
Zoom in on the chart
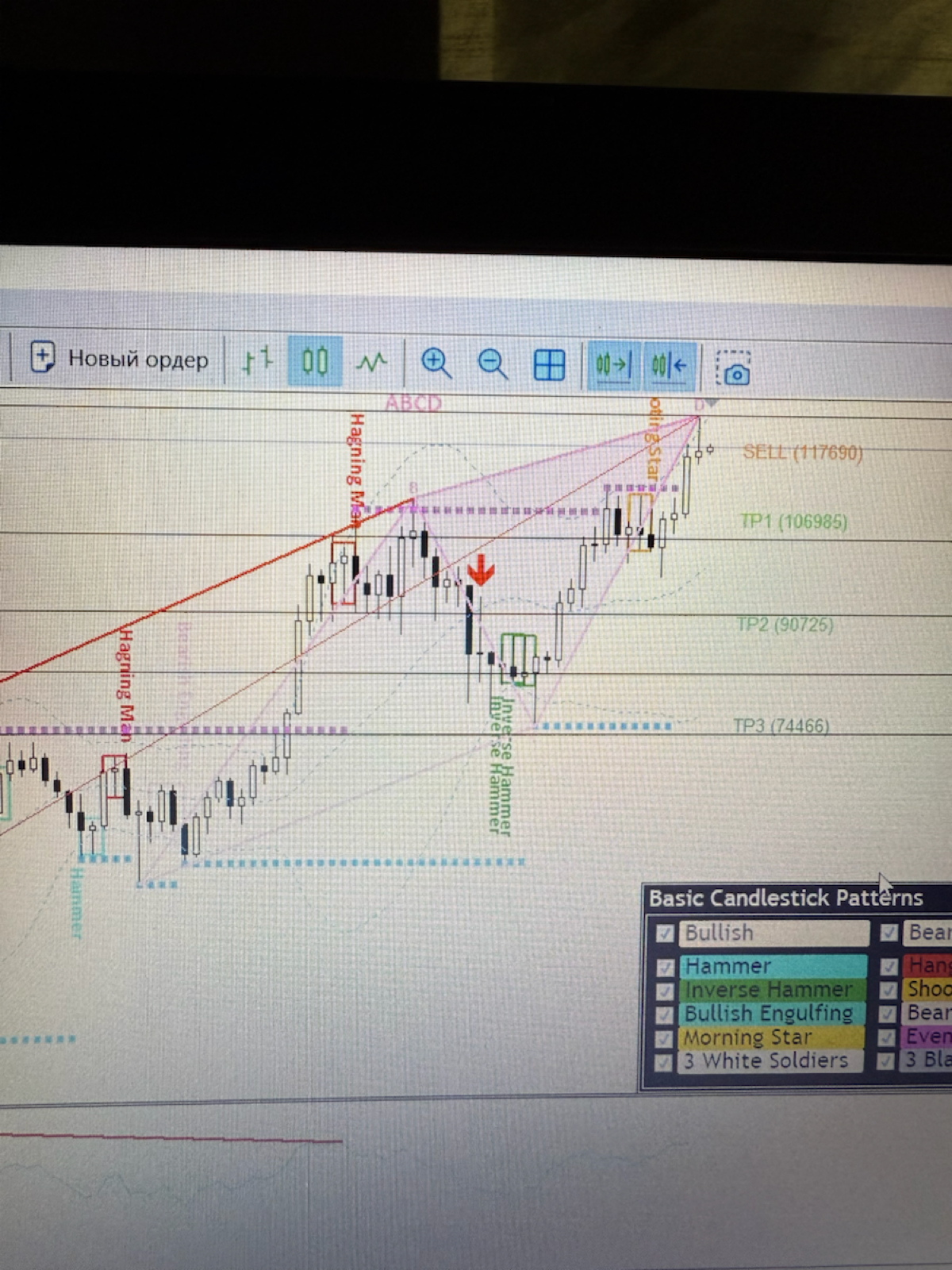[436, 364]
